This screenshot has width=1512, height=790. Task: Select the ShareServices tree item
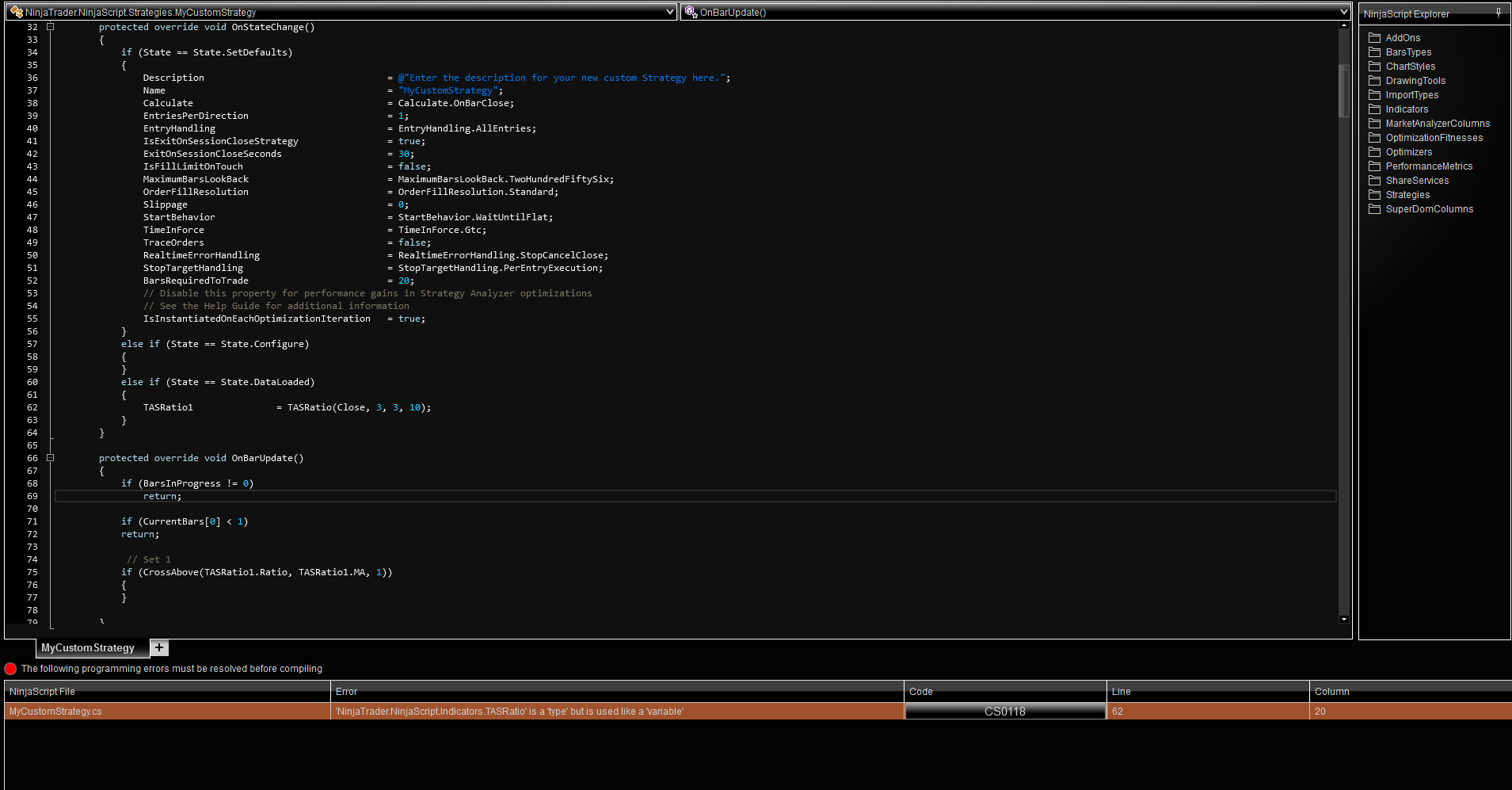(1417, 181)
